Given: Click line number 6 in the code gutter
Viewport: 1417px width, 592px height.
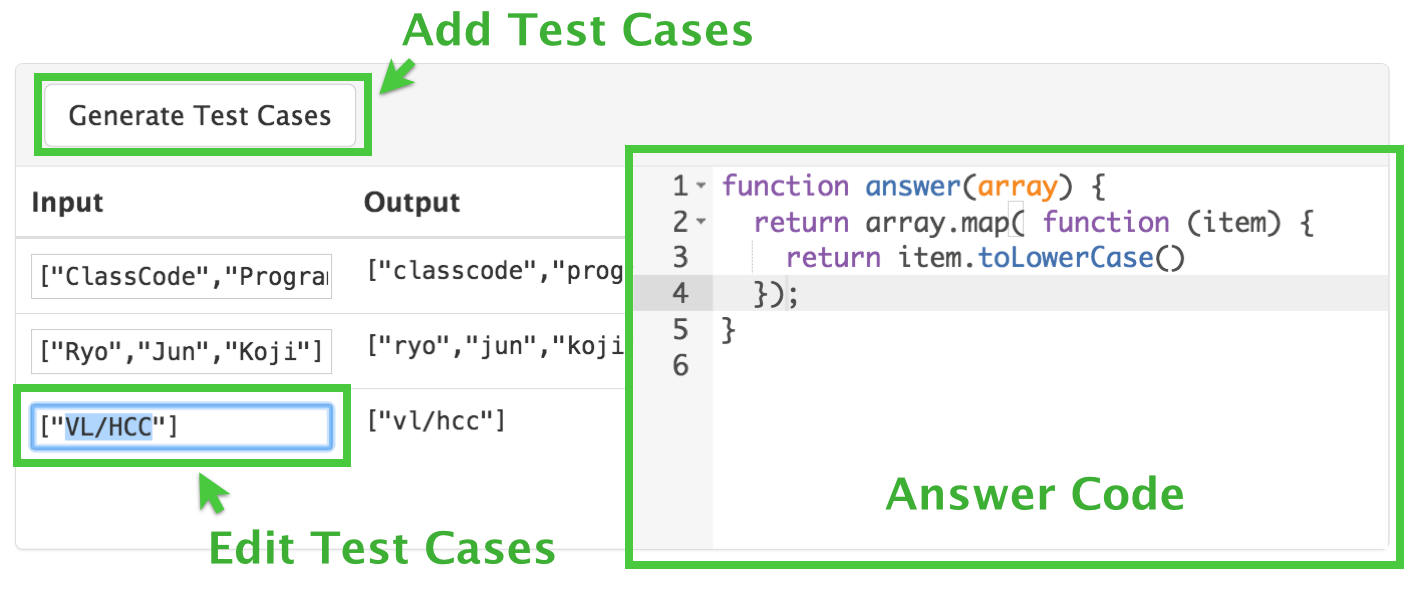Looking at the screenshot, I should pos(680,366).
